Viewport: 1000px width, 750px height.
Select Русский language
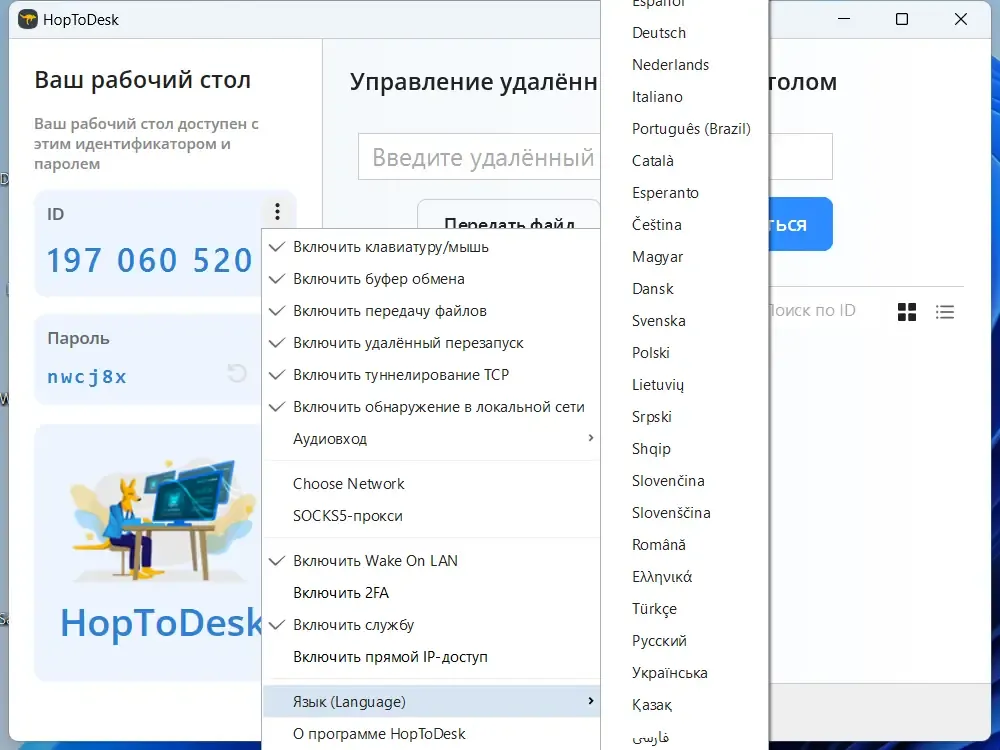[685, 640]
